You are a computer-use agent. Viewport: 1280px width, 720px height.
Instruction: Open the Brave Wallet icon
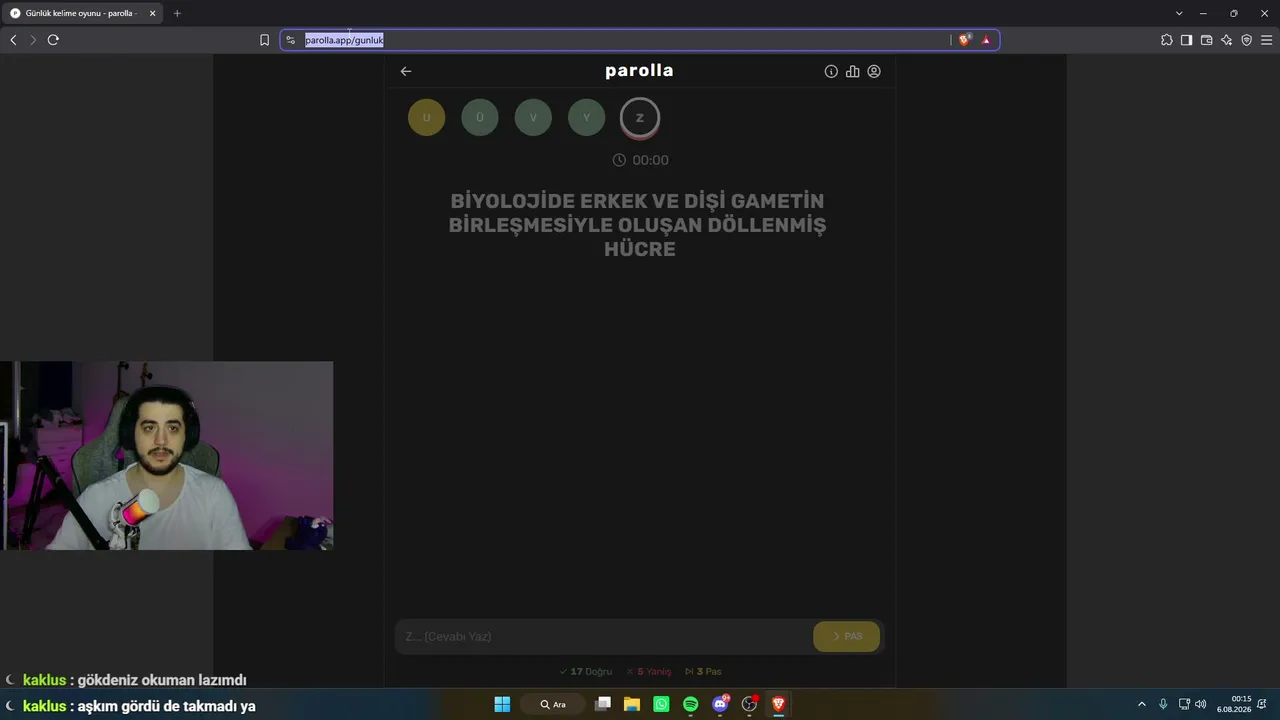tap(1206, 40)
